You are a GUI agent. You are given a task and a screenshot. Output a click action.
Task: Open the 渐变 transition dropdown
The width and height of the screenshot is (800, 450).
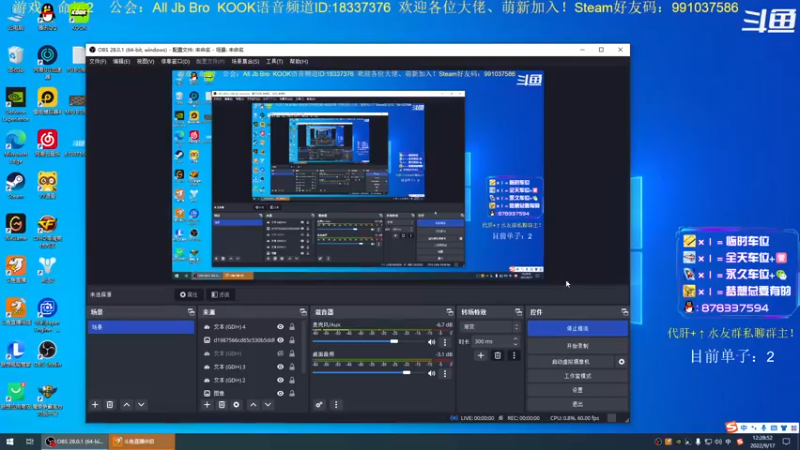[x=490, y=327]
